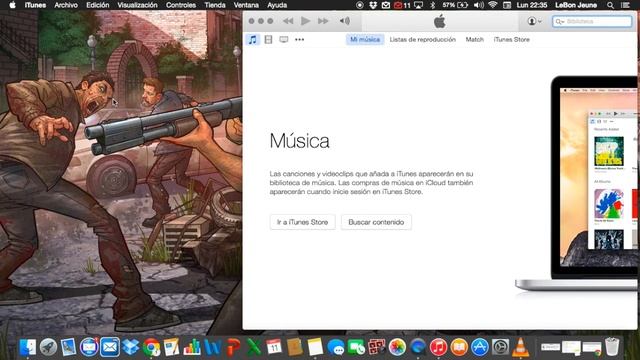Image resolution: width=640 pixels, height=360 pixels.
Task: Open Excel from the dock
Action: click(253, 347)
